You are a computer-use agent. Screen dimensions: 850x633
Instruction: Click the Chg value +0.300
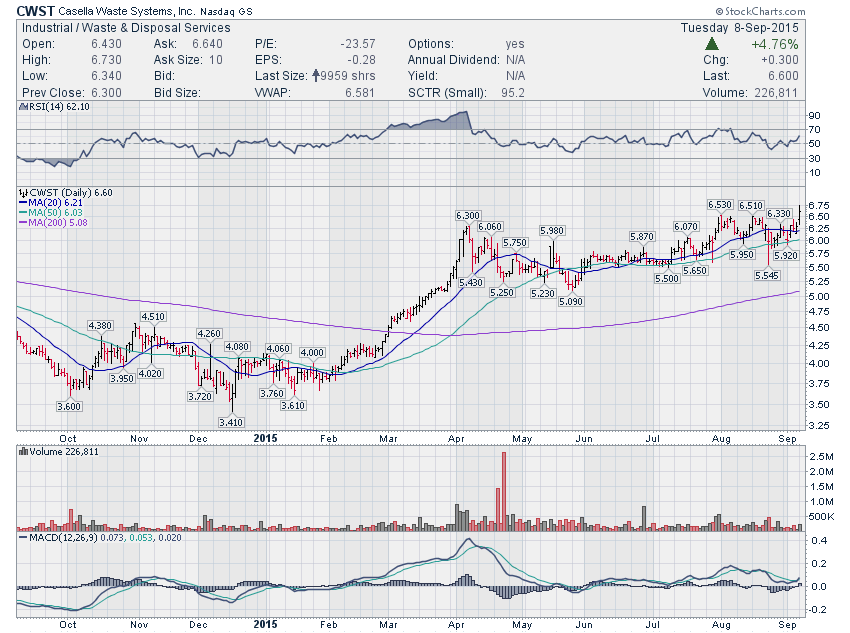point(780,60)
